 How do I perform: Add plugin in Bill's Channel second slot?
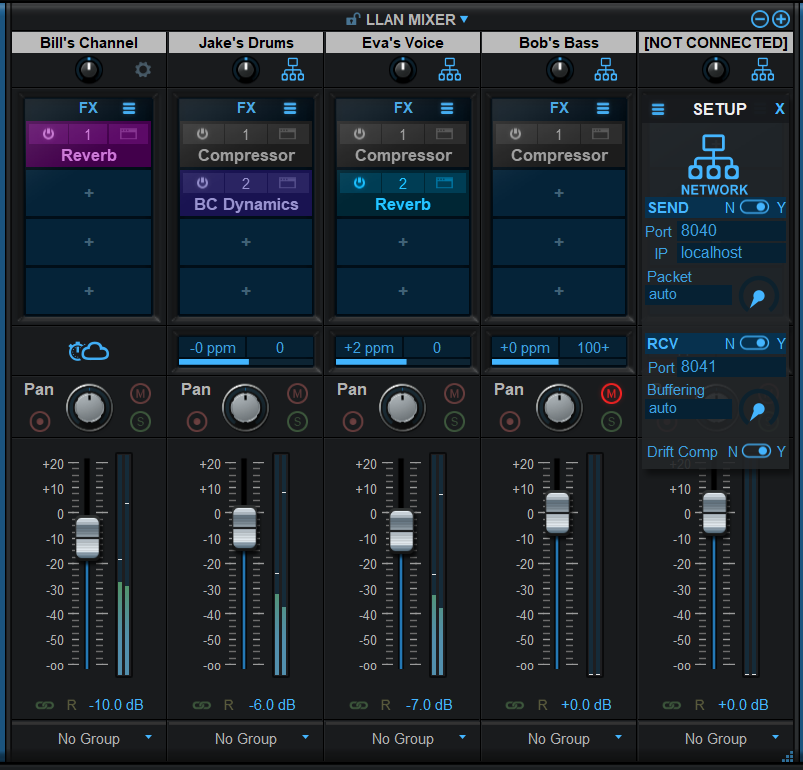tap(89, 193)
